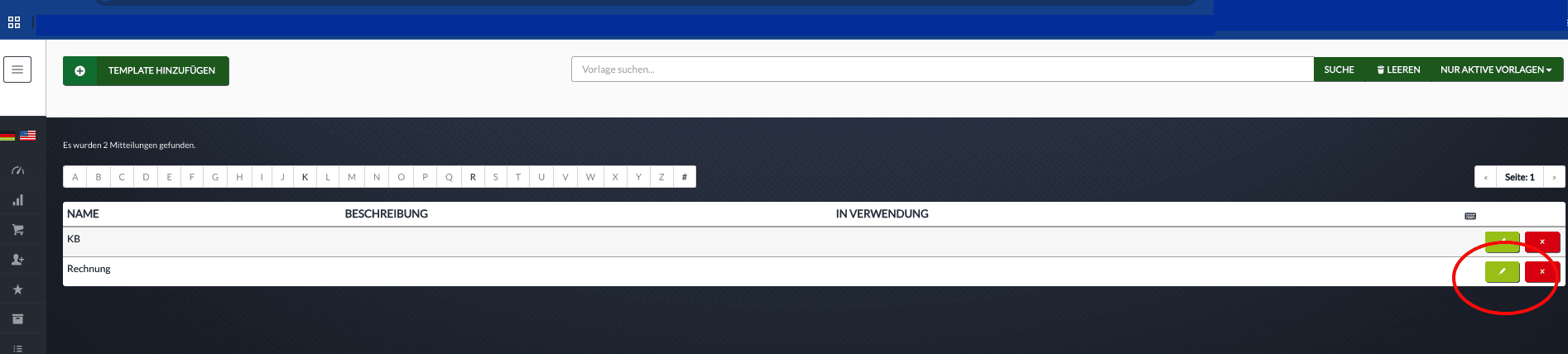Open the shopping cart sidebar icon

17,230
